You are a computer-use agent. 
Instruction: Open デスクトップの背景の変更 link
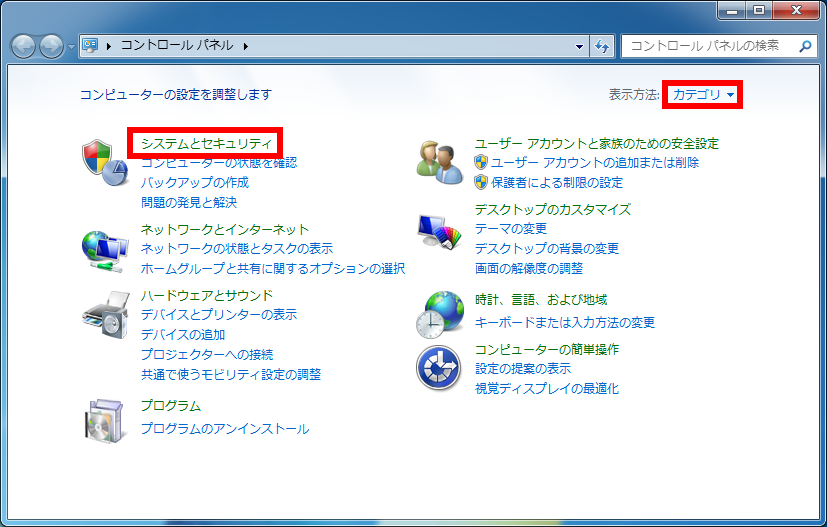(547, 248)
